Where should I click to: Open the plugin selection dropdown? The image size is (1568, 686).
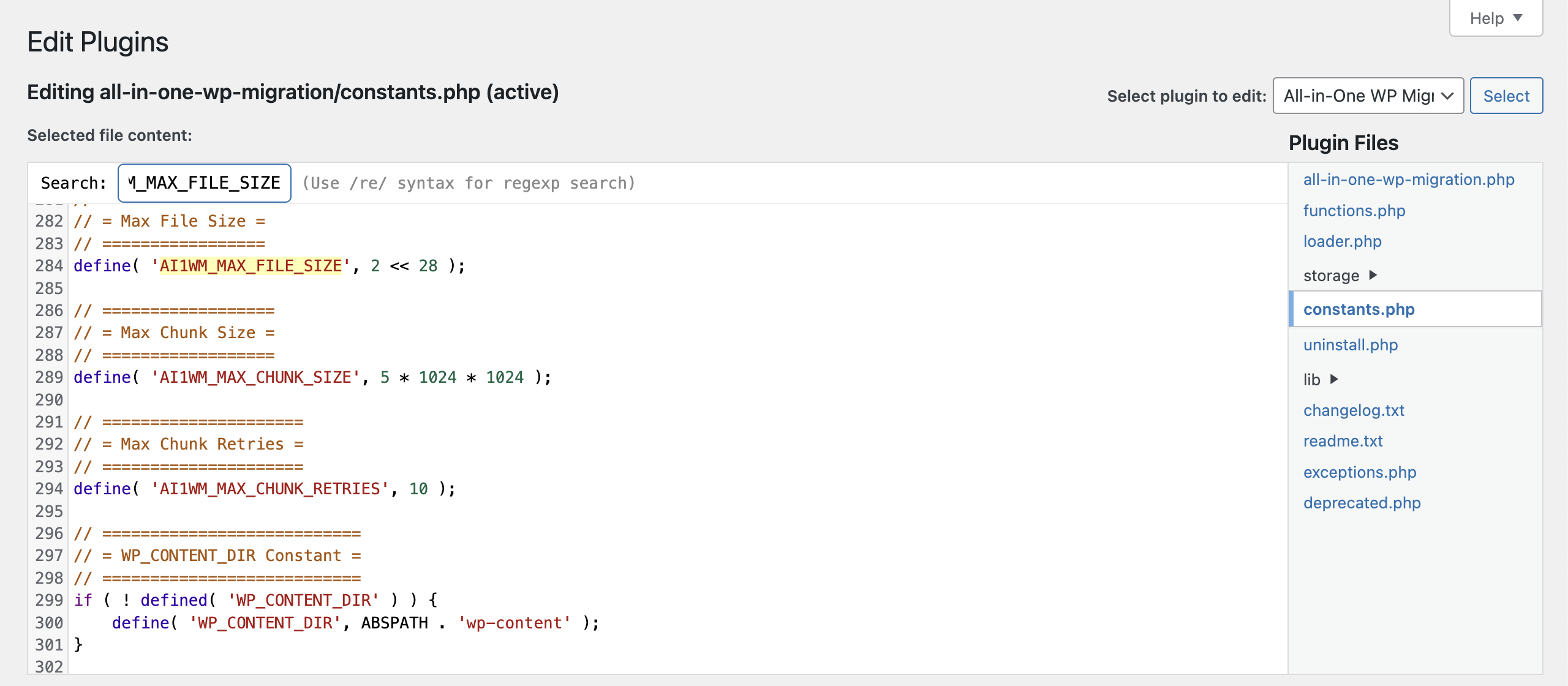point(1368,96)
